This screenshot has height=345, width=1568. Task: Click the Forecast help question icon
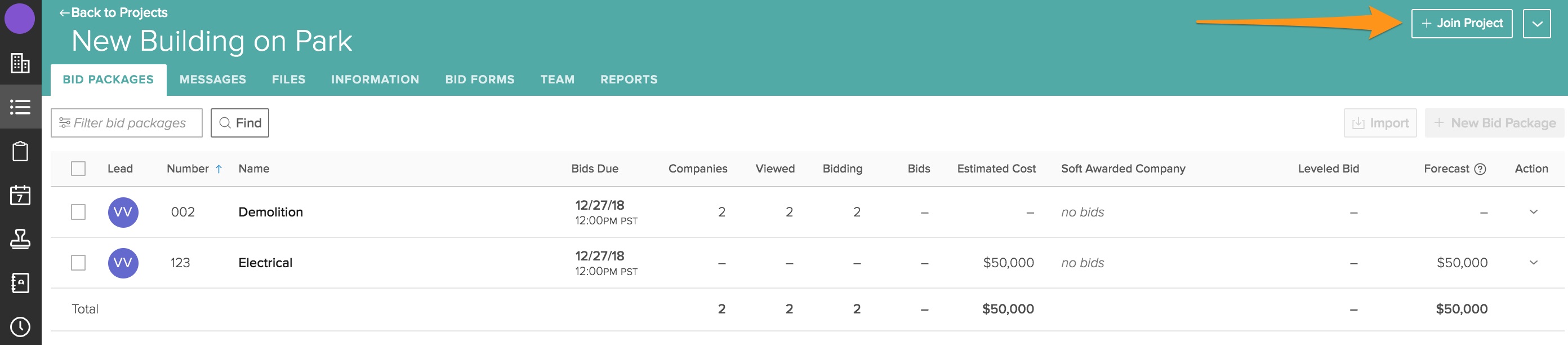1480,169
